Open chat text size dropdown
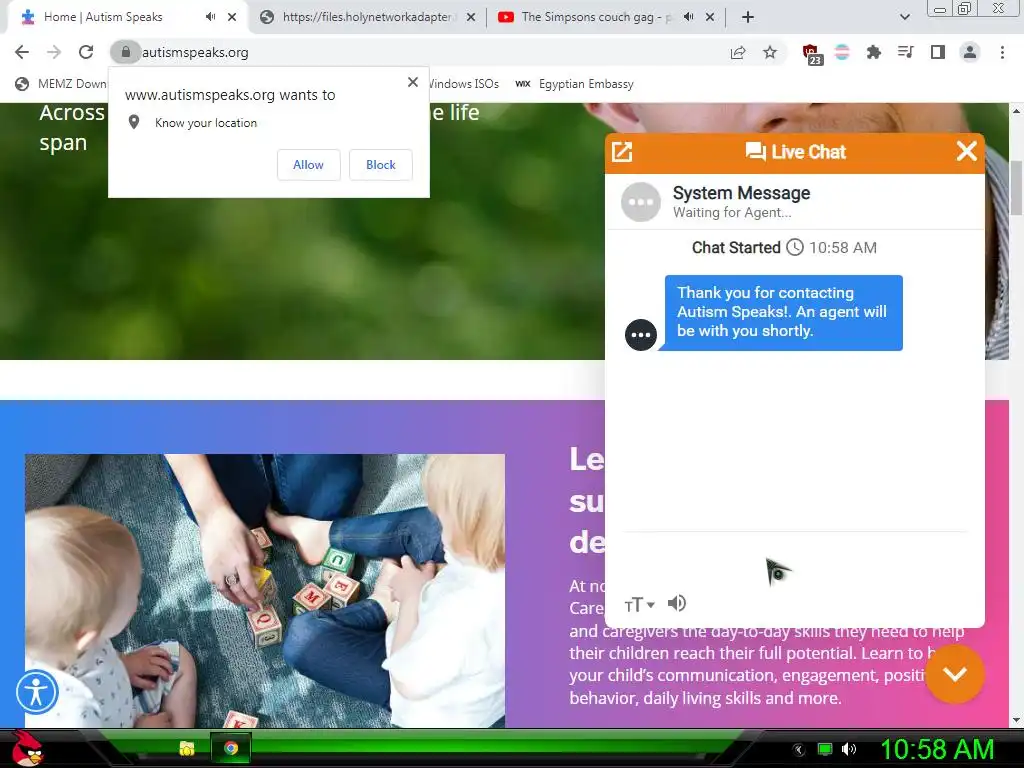The image size is (1024, 768). tap(639, 605)
